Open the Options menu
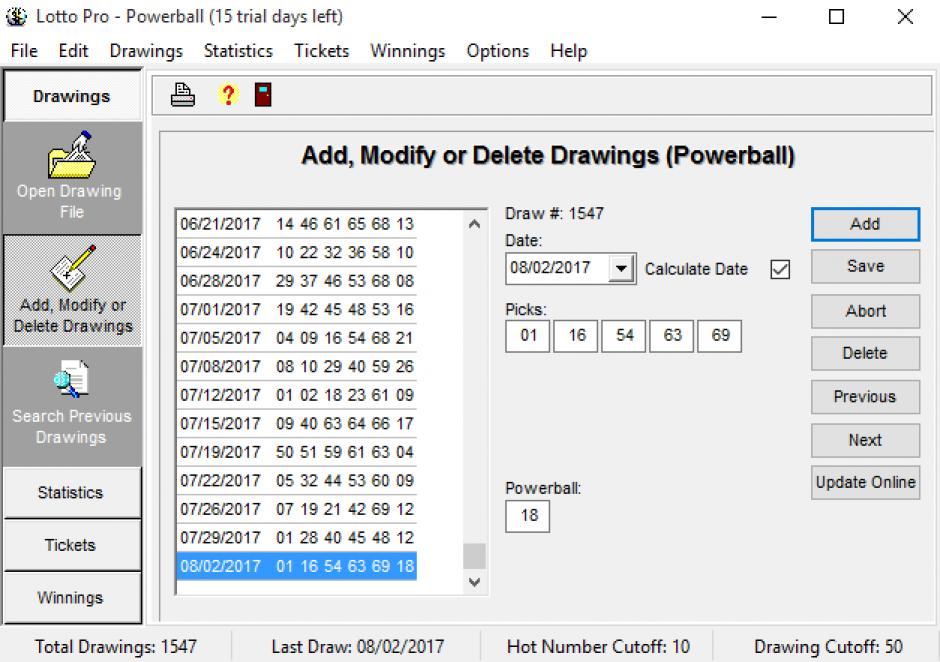Viewport: 940px width, 662px height. coord(498,51)
